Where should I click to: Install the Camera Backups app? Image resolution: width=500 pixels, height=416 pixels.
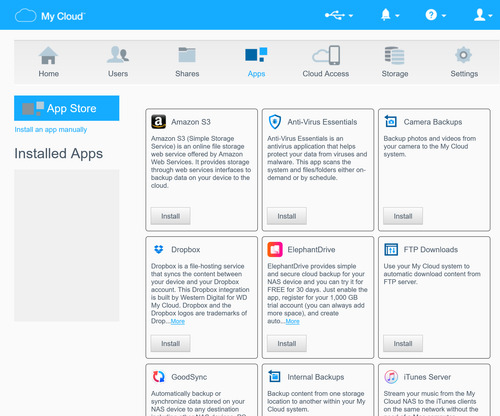403,216
